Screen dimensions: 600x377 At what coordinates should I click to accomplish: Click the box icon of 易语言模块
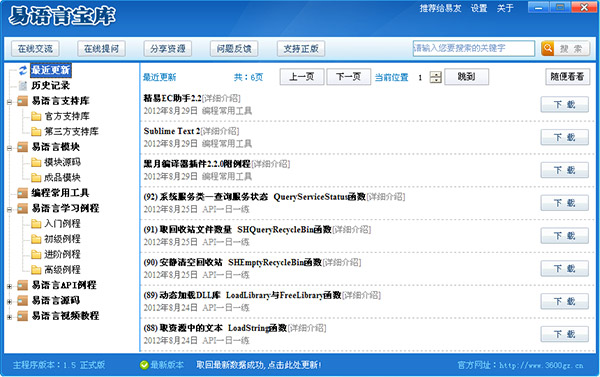tap(23, 147)
